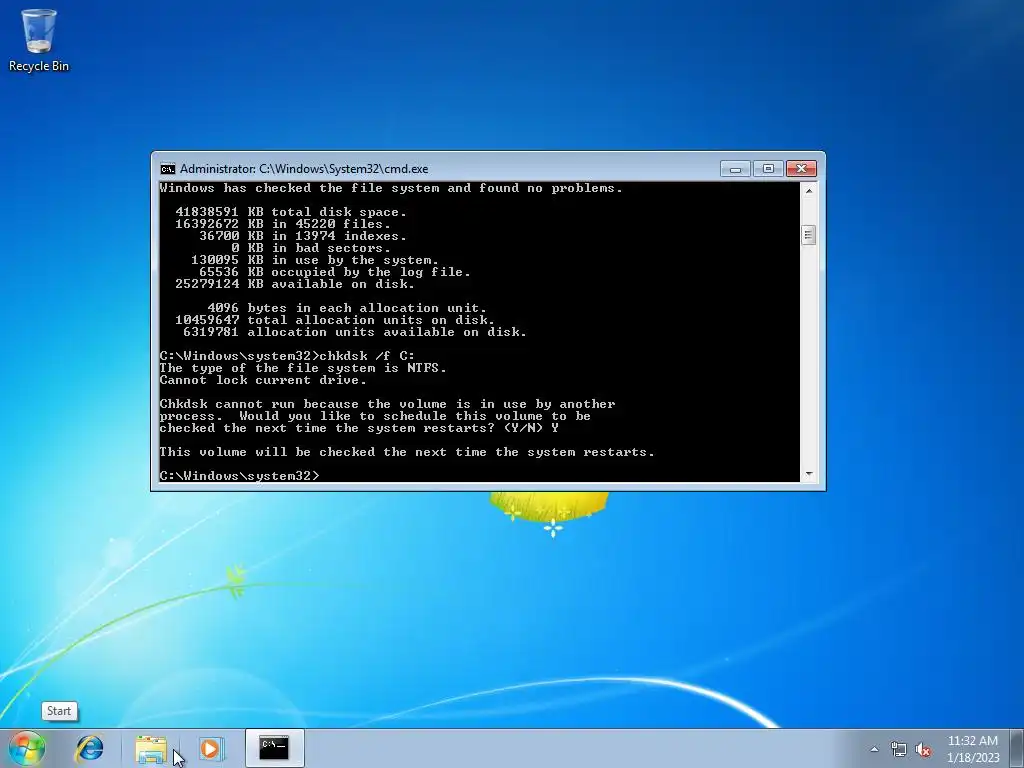Click '130095 KB in use by the system.'
The height and width of the screenshot is (768, 1024).
click(315, 260)
